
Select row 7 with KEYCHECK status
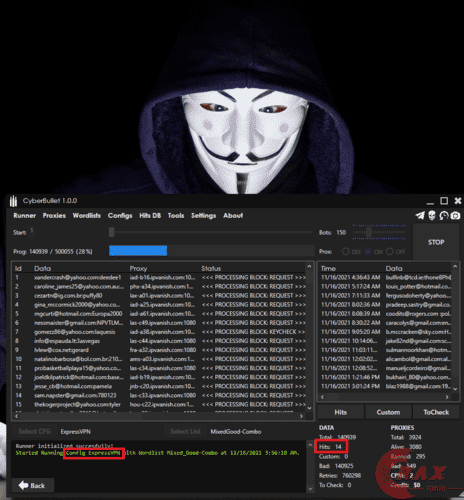tap(160, 332)
